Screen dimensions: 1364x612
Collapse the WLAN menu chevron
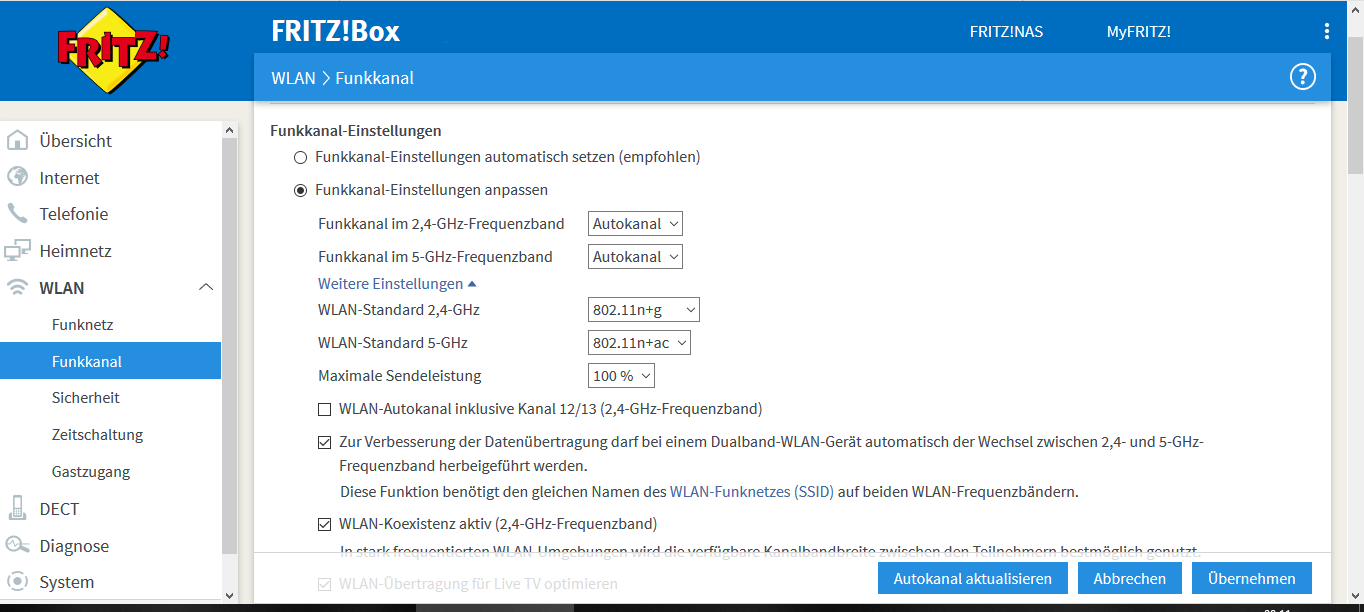pyautogui.click(x=206, y=288)
